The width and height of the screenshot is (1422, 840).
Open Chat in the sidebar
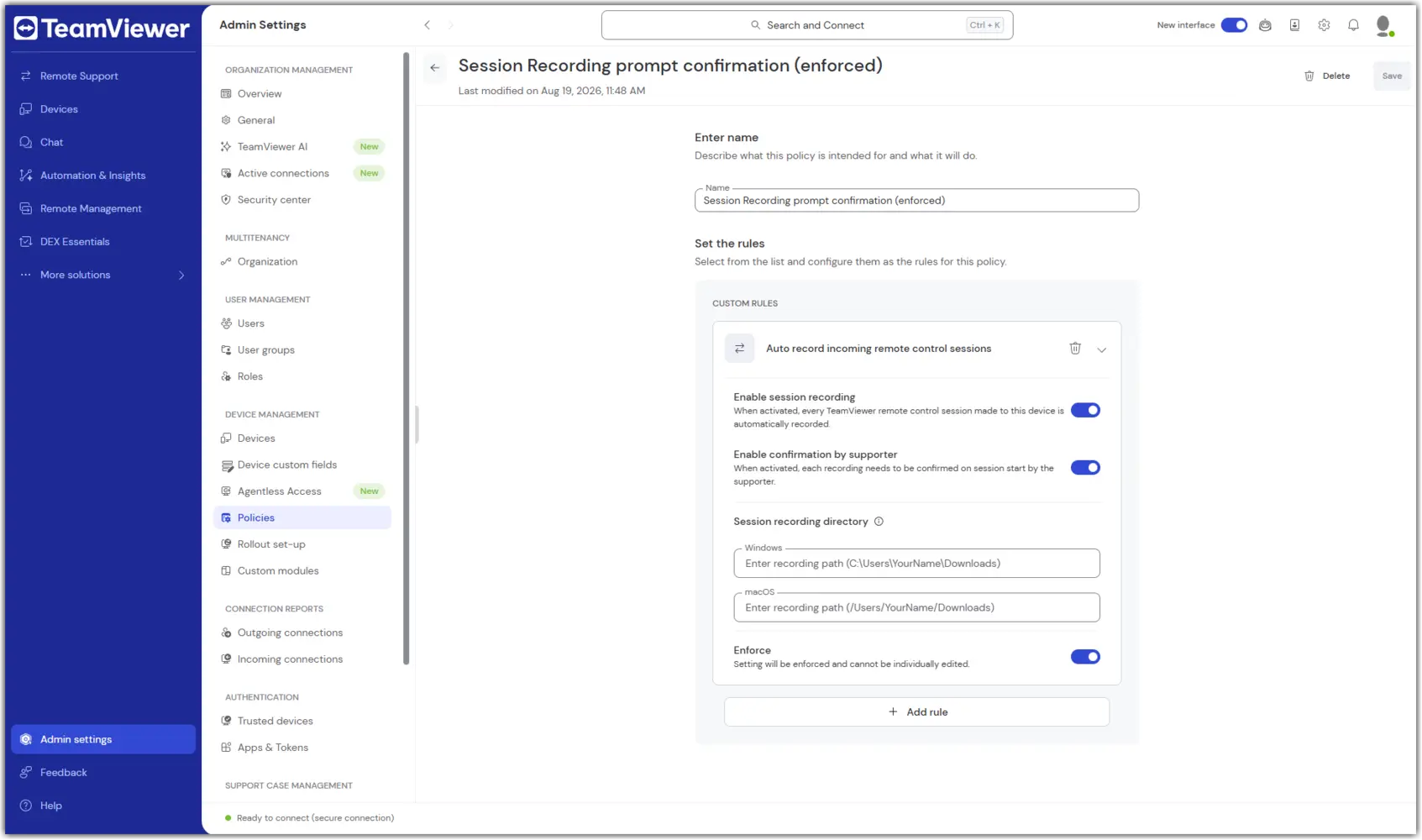(x=103, y=142)
